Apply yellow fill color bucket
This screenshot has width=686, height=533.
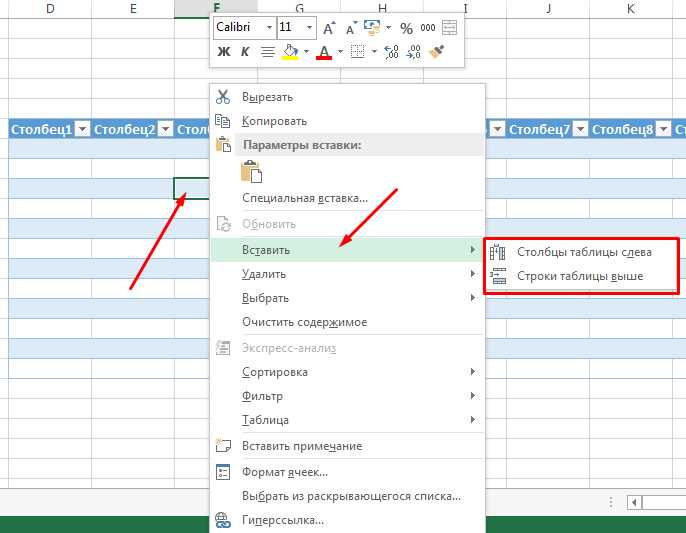290,52
